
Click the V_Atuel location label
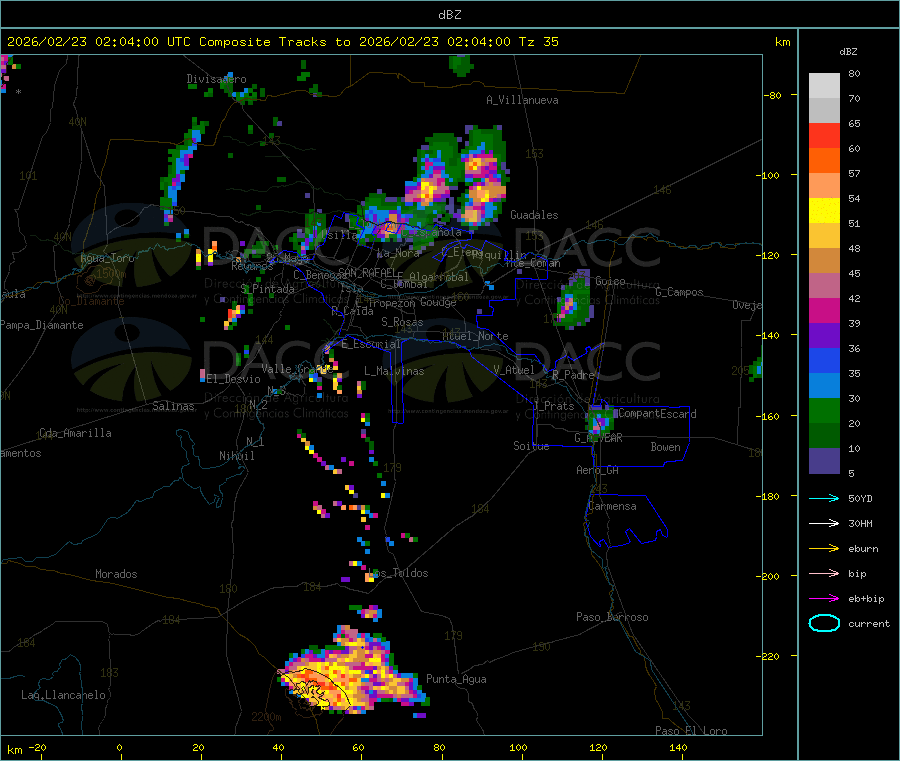(514, 370)
